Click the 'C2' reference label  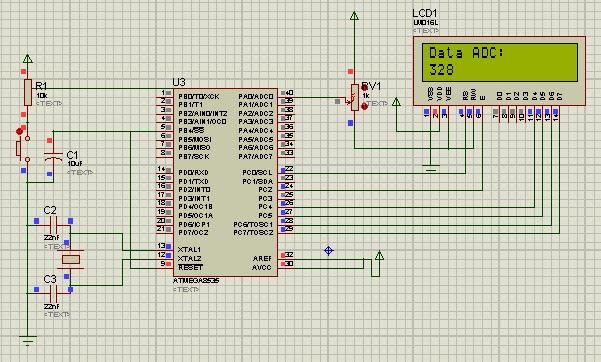tap(50, 210)
